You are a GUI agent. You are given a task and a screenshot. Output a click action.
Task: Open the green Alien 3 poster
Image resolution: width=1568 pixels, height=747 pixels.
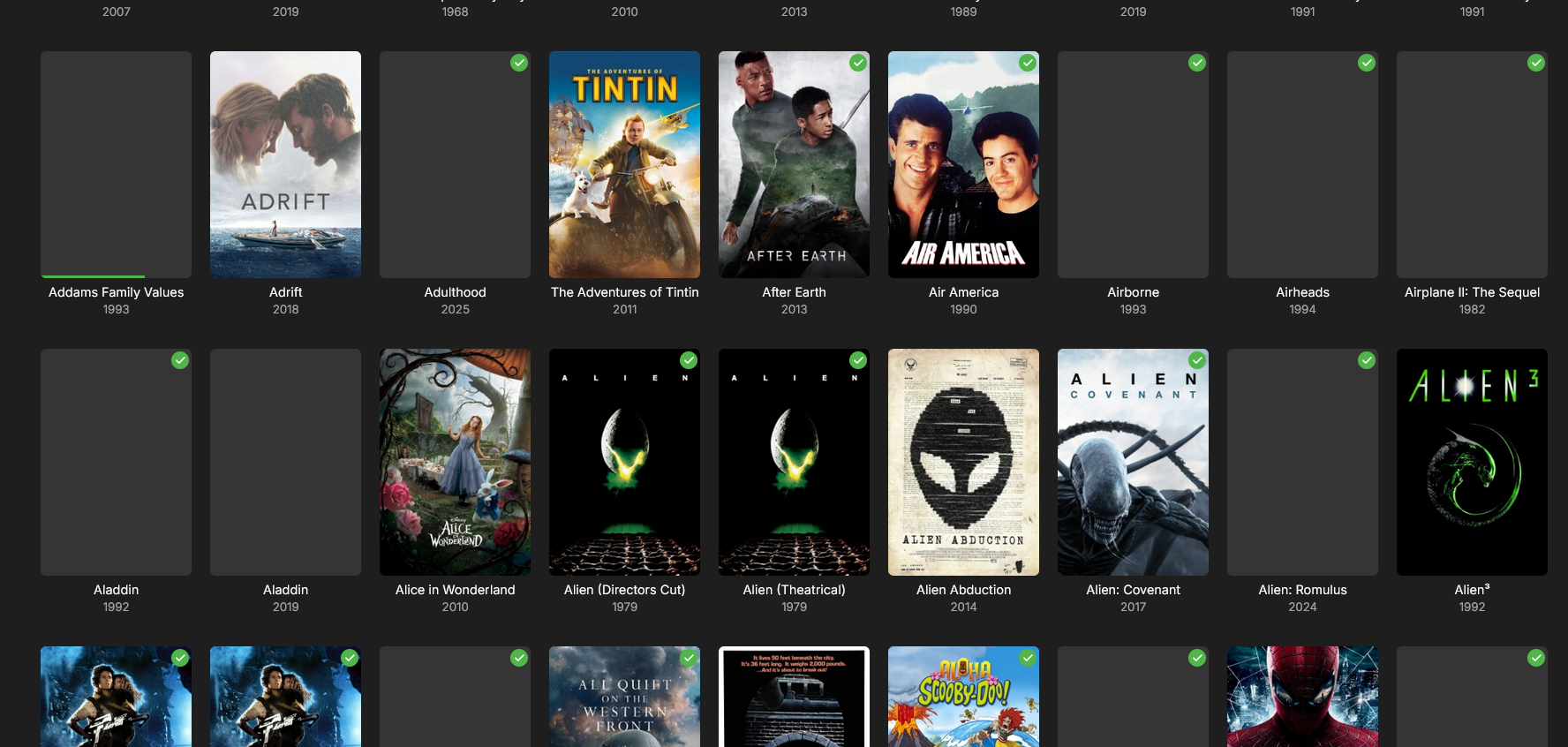coord(1472,462)
